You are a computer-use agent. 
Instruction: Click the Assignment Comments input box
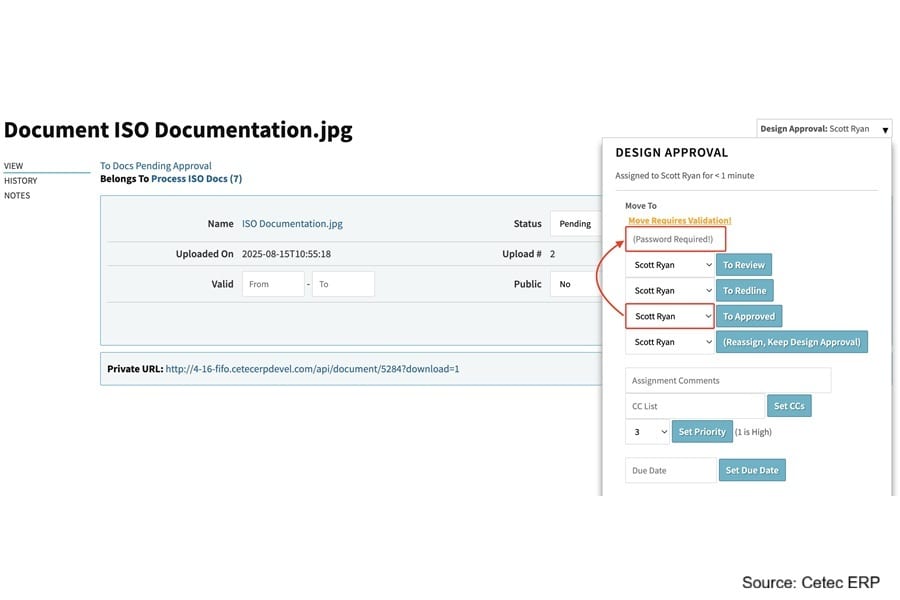(x=727, y=379)
